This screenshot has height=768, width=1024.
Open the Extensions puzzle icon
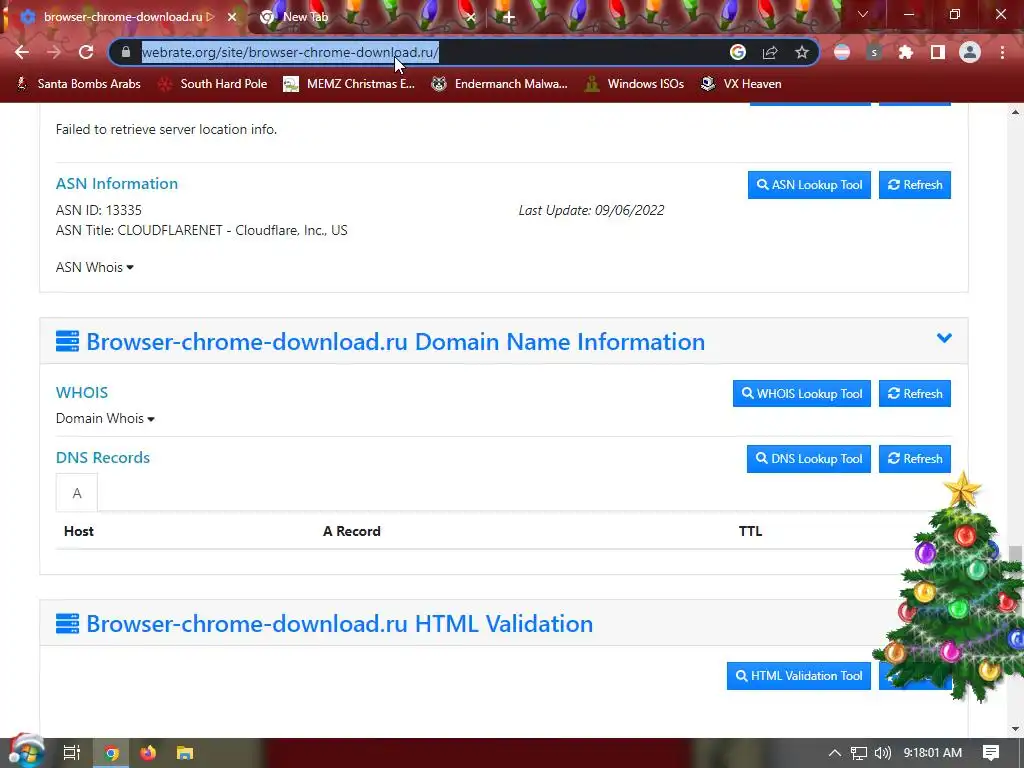pyautogui.click(x=905, y=52)
